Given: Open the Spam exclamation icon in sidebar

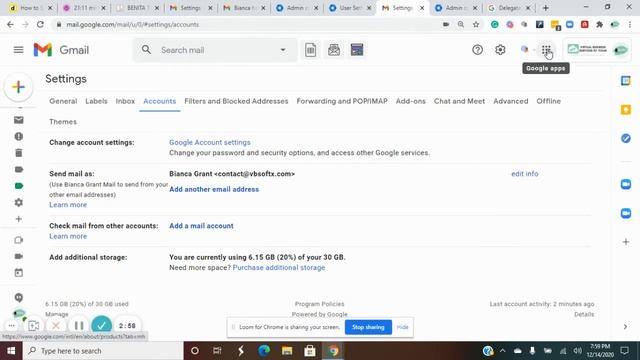Looking at the screenshot, I should pos(19,136).
